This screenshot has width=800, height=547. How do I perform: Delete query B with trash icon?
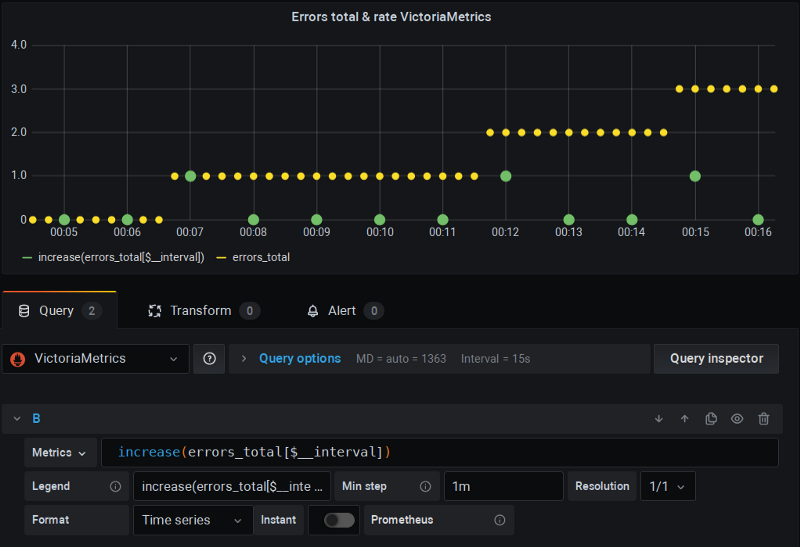tap(764, 419)
